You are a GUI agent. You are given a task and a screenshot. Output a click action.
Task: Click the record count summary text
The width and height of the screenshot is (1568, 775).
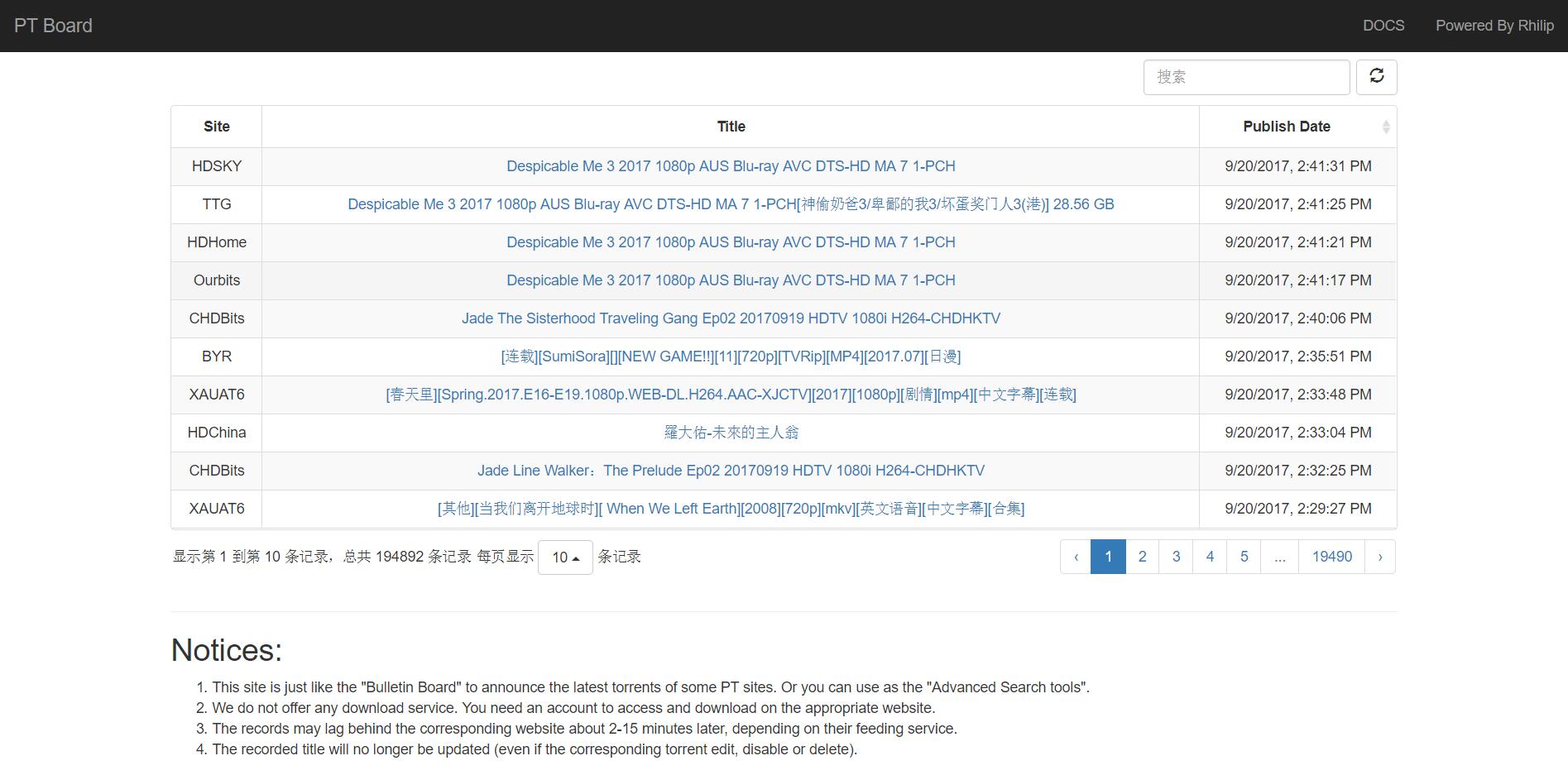pos(323,557)
